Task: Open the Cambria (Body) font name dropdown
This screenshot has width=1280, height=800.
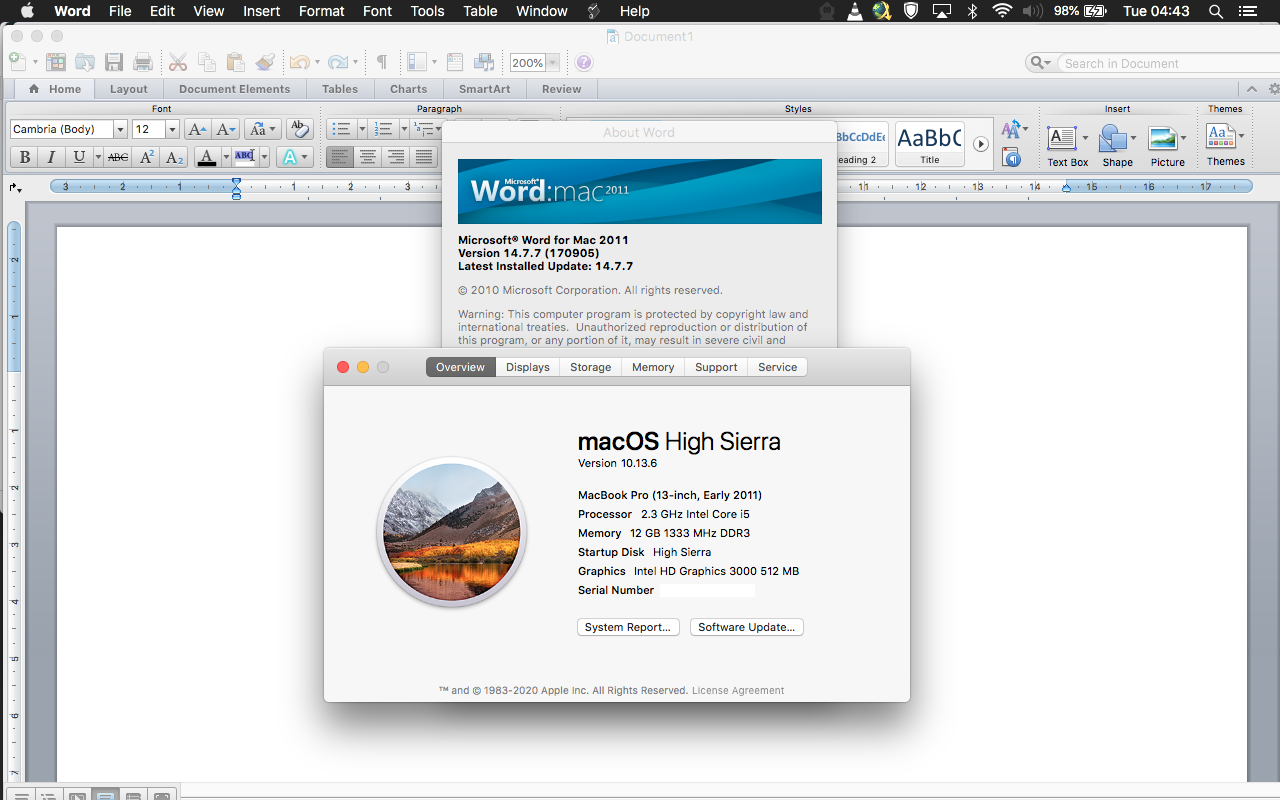Action: pos(120,129)
